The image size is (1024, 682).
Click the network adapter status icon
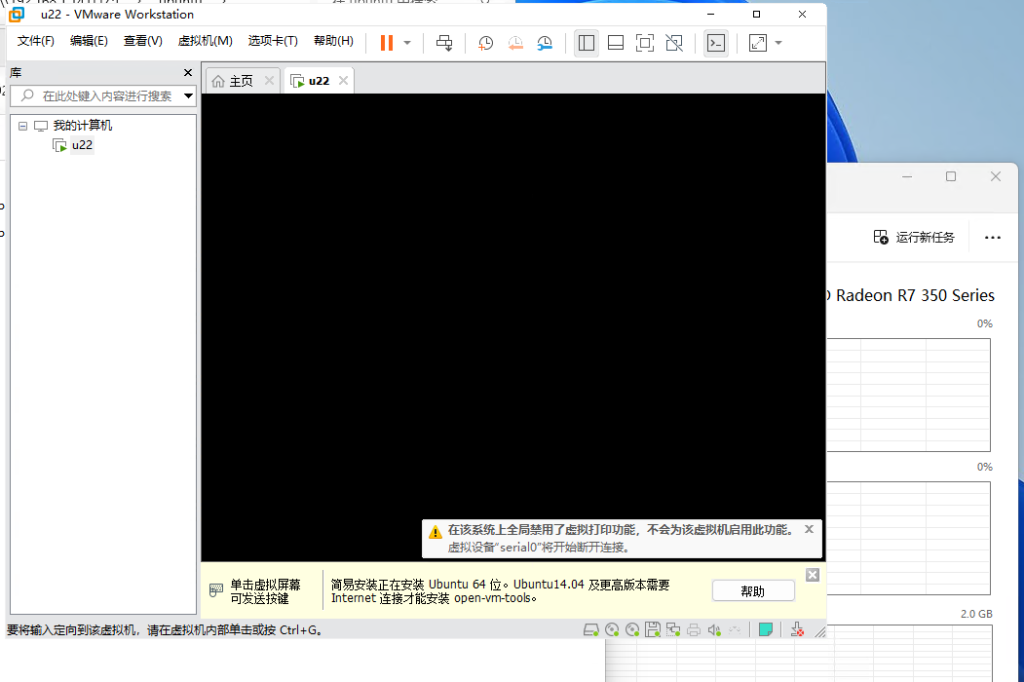tap(673, 630)
